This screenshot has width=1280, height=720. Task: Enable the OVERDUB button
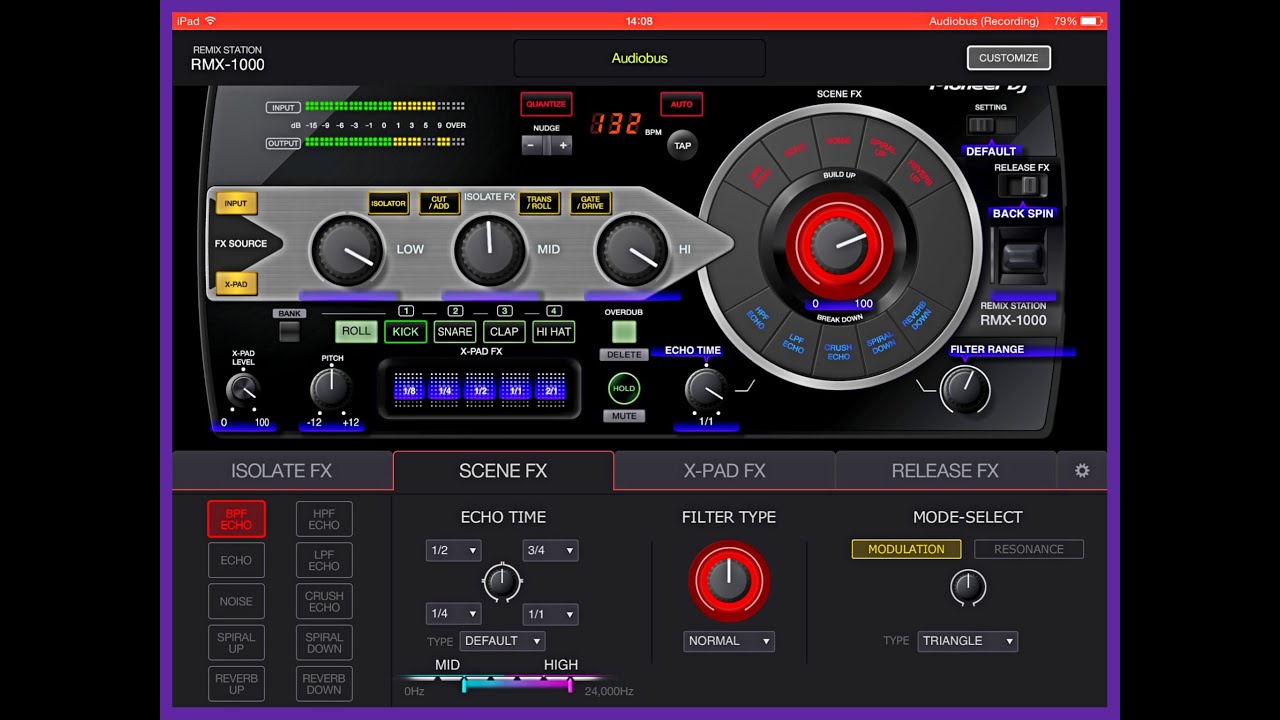[x=624, y=332]
